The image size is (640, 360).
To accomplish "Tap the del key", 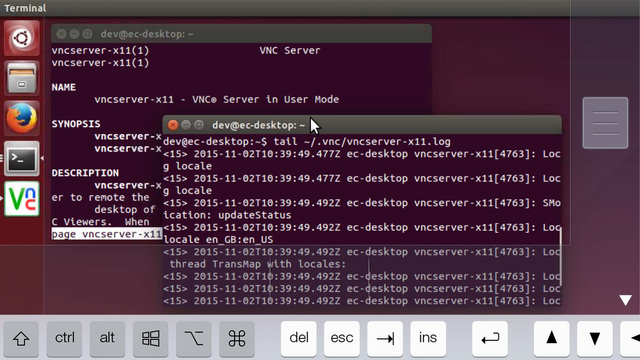I will click(x=299, y=338).
